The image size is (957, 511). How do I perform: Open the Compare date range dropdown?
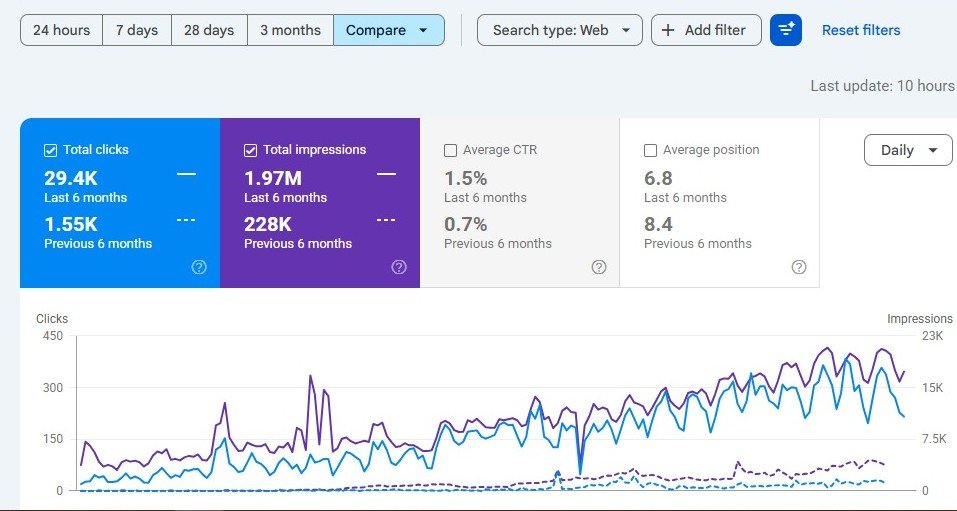389,30
